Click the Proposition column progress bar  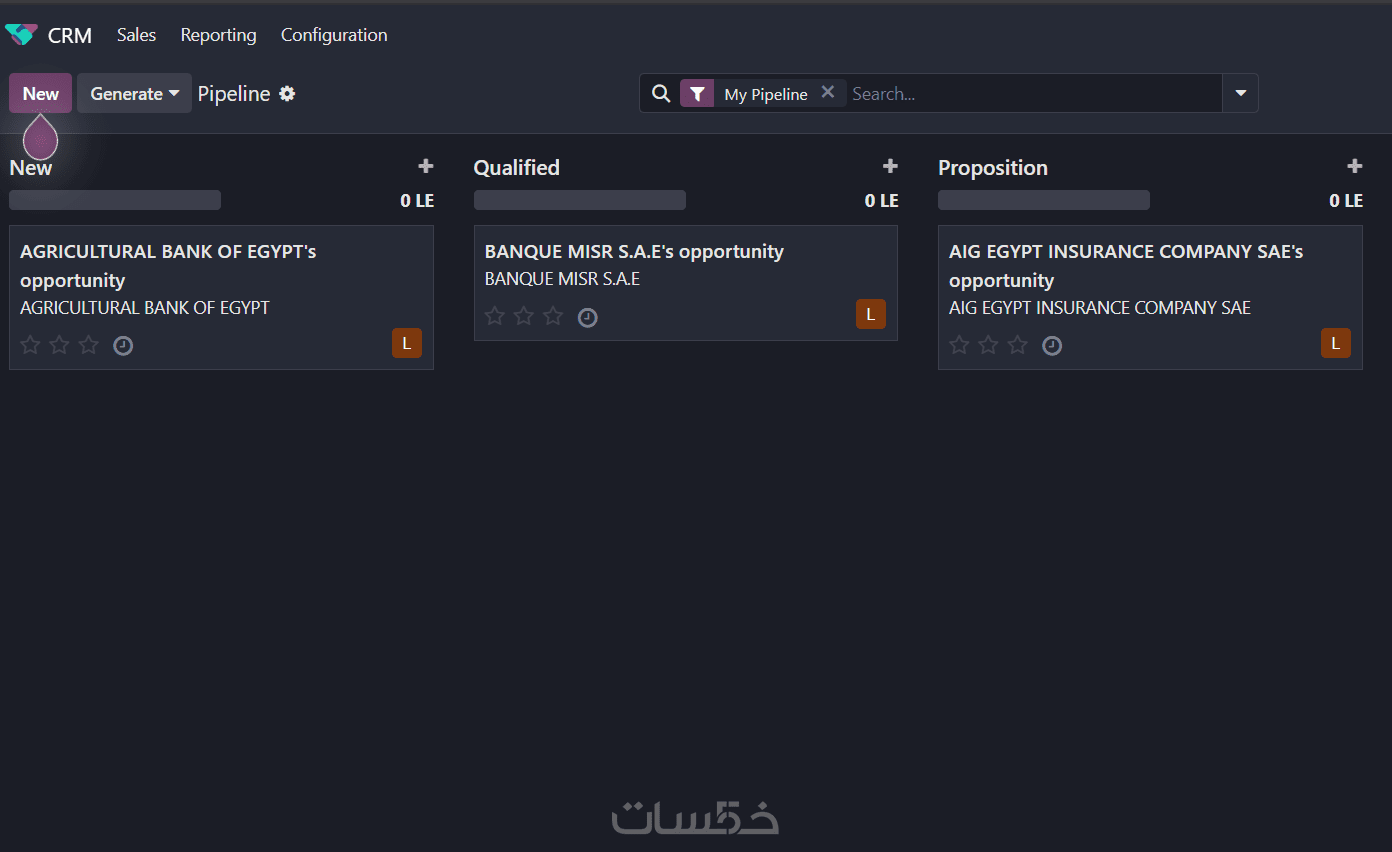[x=1044, y=200]
